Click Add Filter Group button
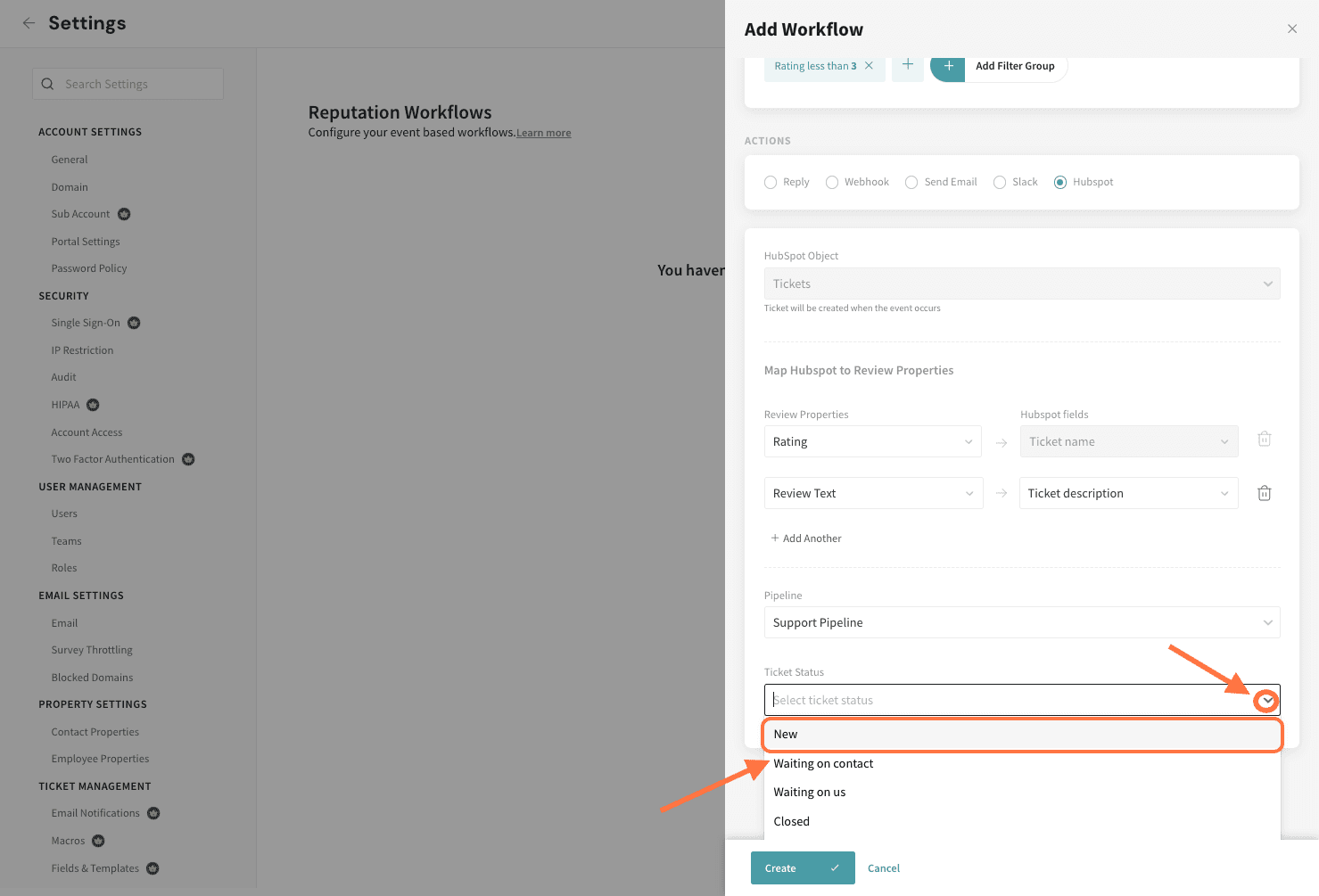This screenshot has width=1319, height=896. (x=1014, y=66)
